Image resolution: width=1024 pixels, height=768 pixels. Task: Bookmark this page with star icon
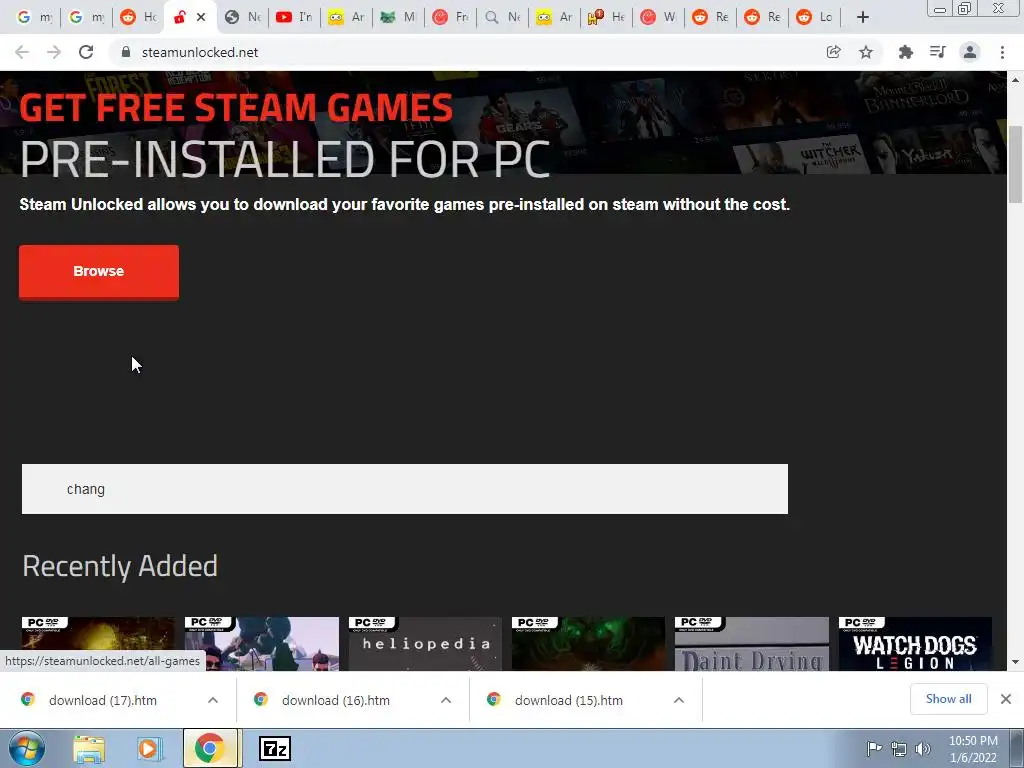pos(866,52)
